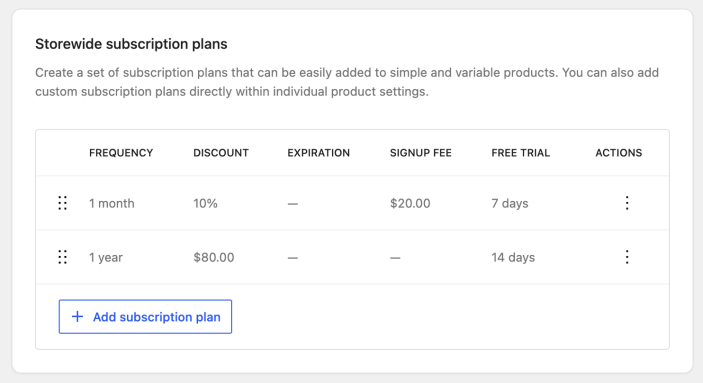
Task: Click the FREQUENCY column header
Action: [121, 153]
